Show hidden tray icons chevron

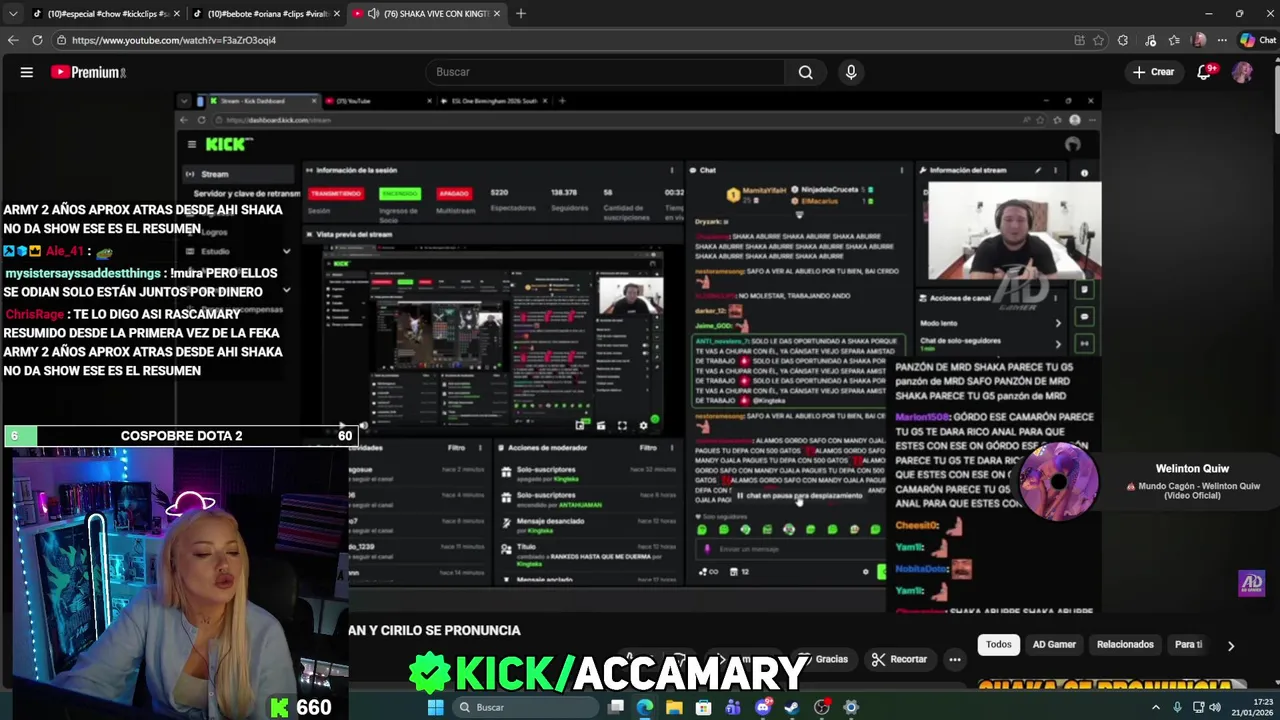coord(1156,707)
